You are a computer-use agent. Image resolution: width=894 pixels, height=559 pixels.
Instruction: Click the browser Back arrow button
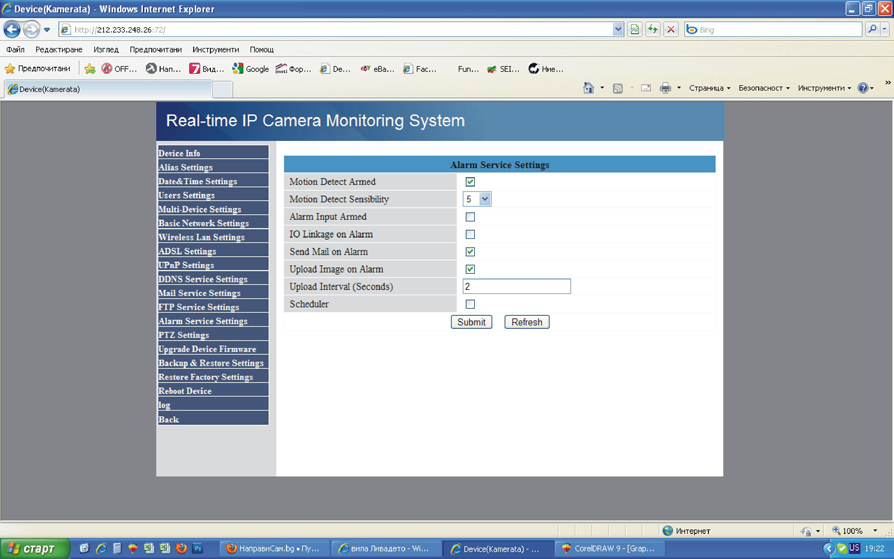click(x=12, y=30)
